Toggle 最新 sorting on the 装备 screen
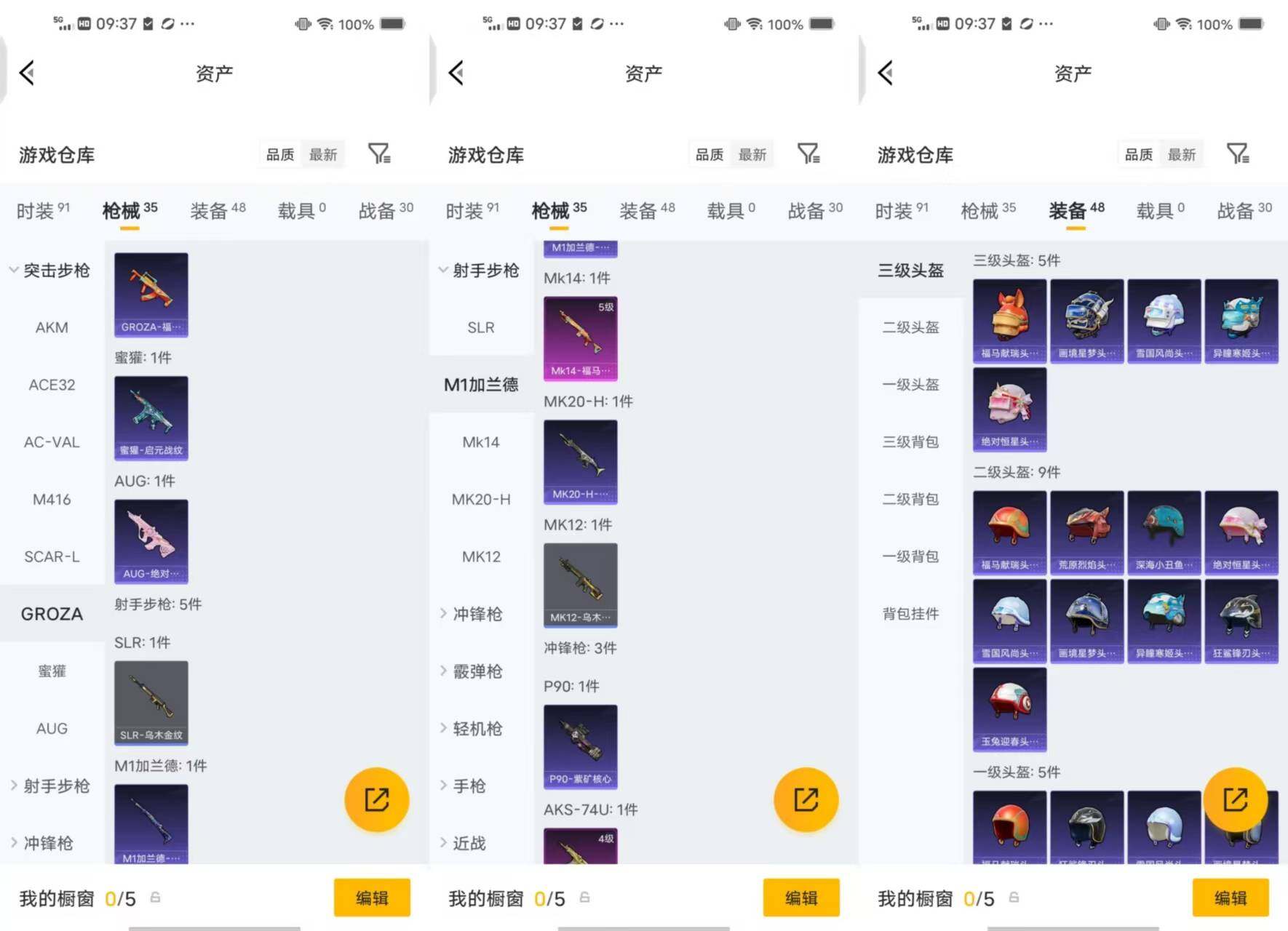Screen dimensions: 1288x931 point(1182,153)
